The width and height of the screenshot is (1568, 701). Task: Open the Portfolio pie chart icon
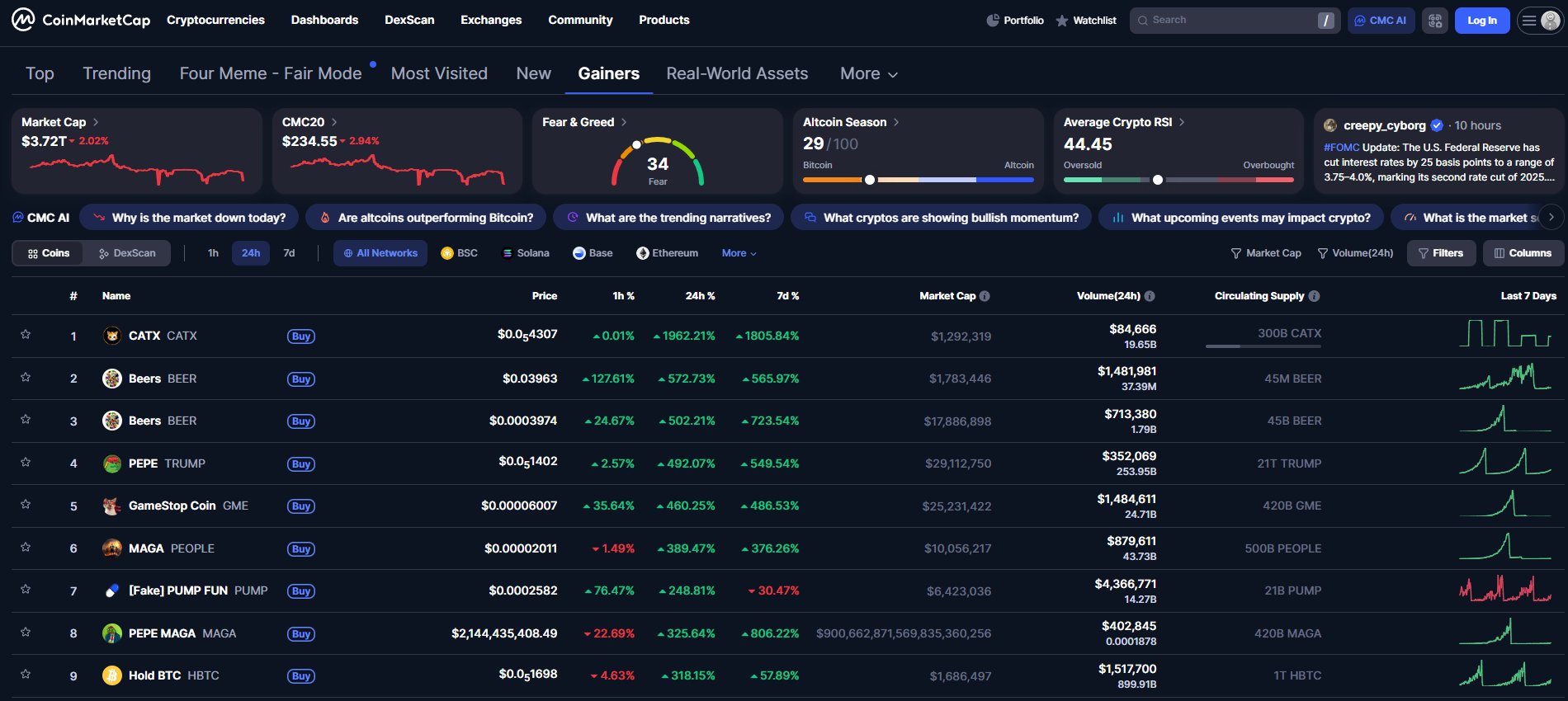[x=993, y=21]
